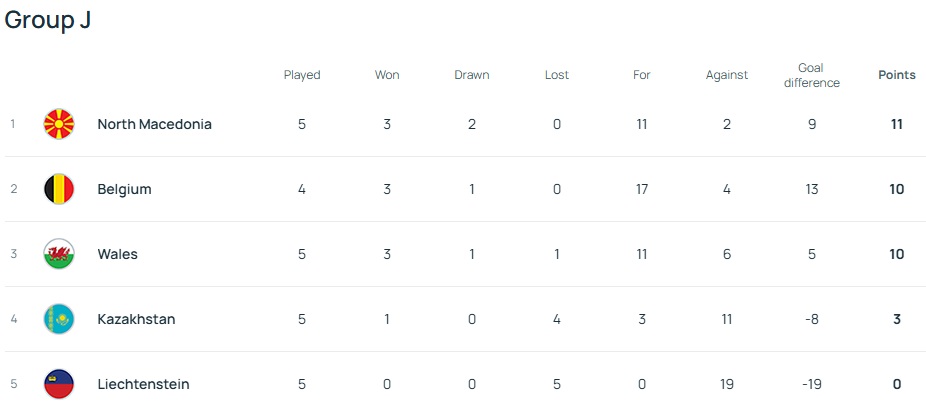Click the Belgium flag icon
Image resolution: width=926 pixels, height=412 pixels.
pyautogui.click(x=59, y=189)
